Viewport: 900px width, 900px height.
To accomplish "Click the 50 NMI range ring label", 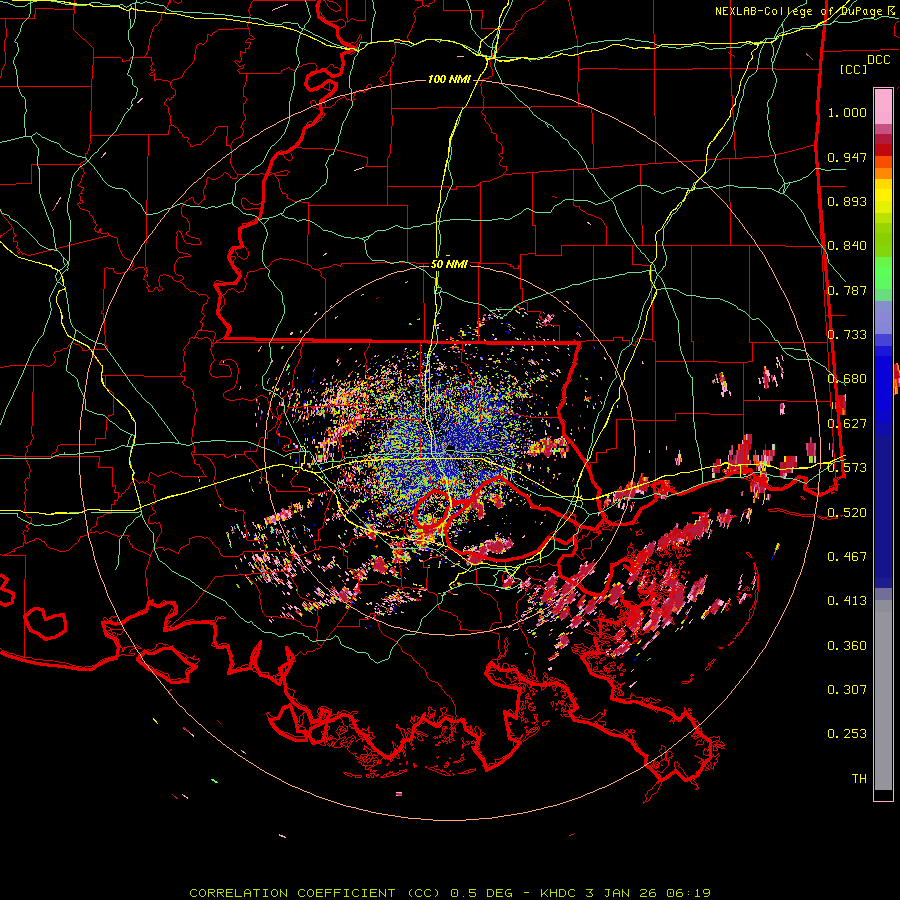I will click(449, 264).
